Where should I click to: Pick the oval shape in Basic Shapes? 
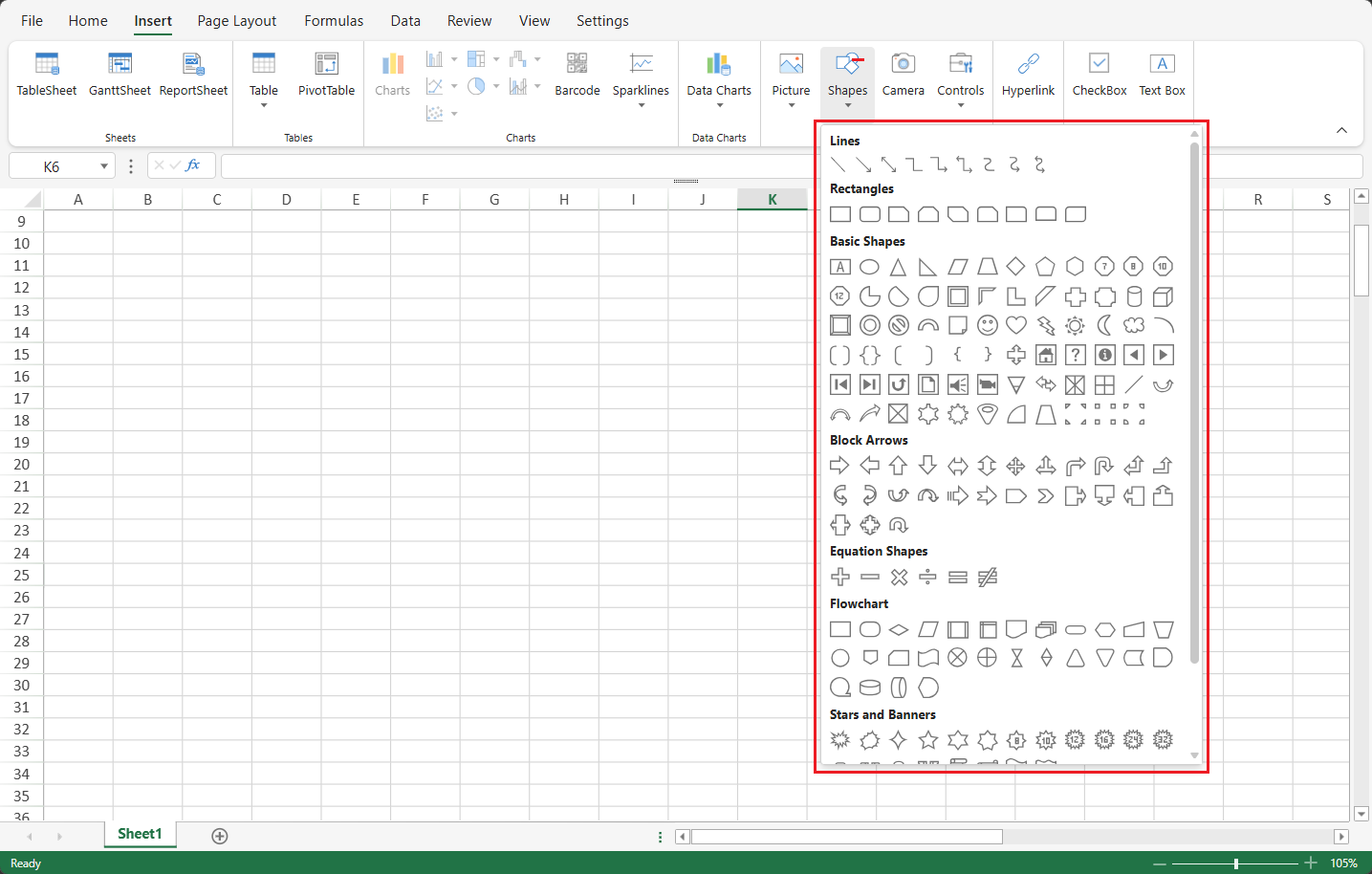tap(869, 267)
